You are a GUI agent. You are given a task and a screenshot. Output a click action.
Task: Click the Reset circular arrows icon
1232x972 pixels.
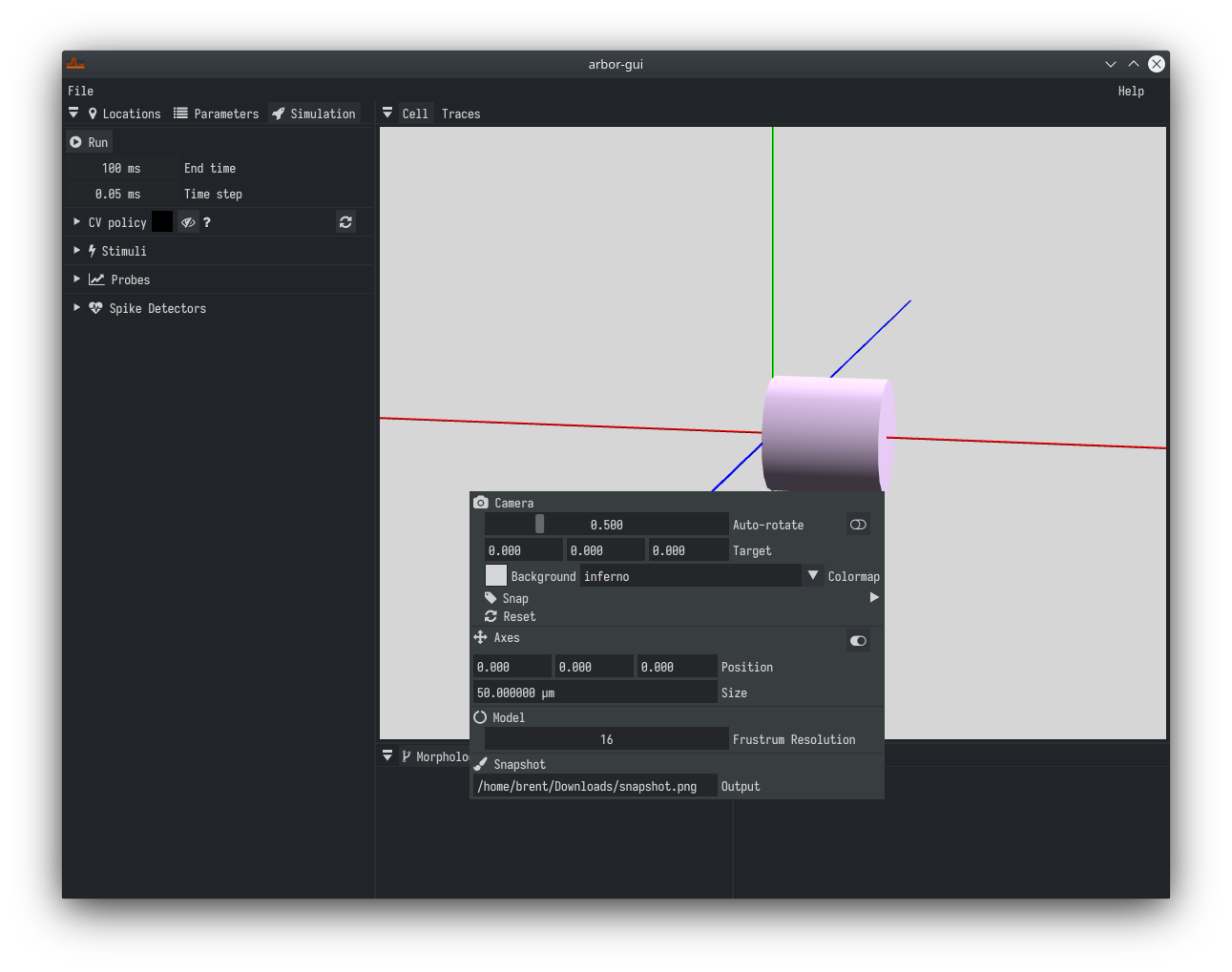pyautogui.click(x=491, y=616)
